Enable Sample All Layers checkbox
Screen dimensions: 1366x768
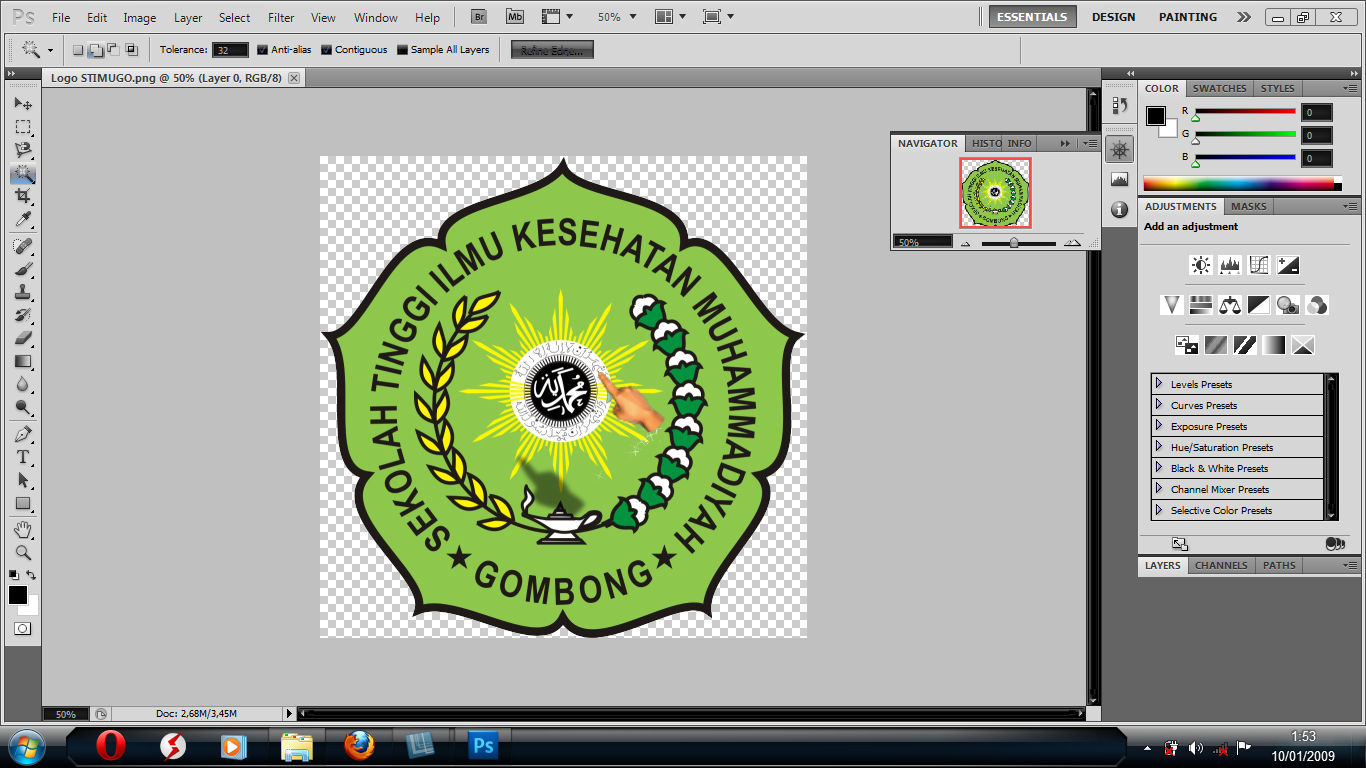402,50
